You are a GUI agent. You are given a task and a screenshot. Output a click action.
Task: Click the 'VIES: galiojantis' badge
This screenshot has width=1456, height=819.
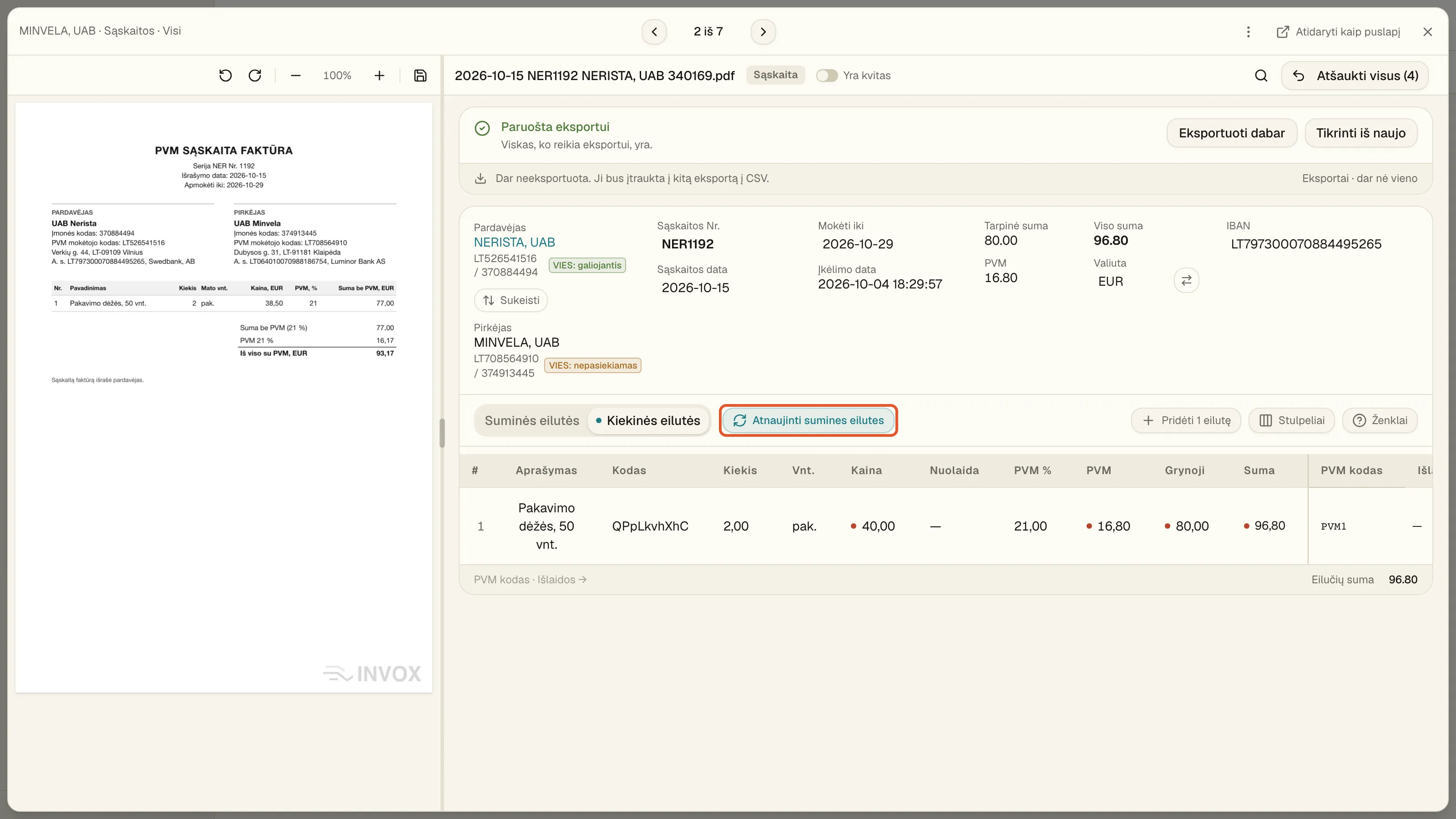pos(586,265)
